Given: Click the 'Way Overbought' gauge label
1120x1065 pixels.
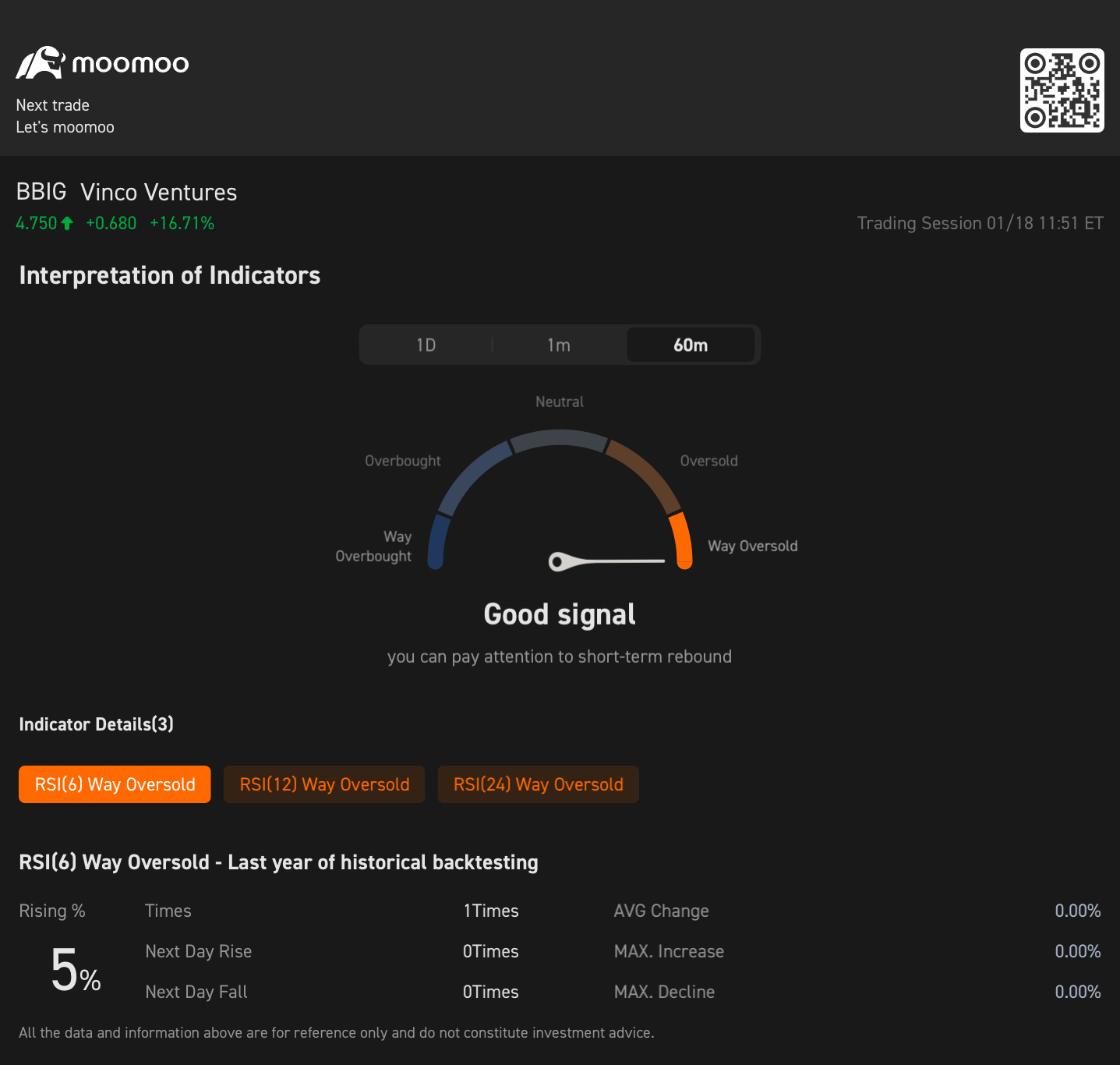Looking at the screenshot, I should coord(373,547).
